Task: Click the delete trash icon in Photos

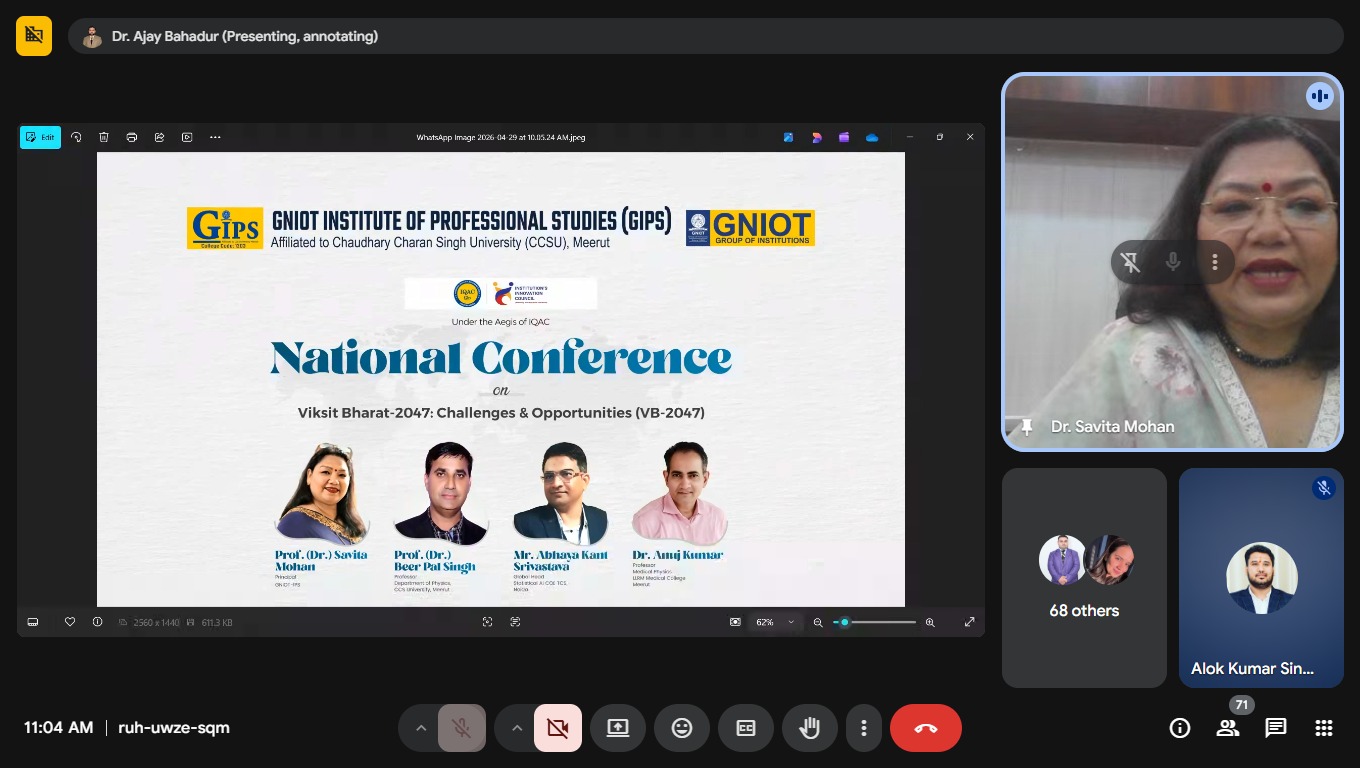Action: click(104, 137)
